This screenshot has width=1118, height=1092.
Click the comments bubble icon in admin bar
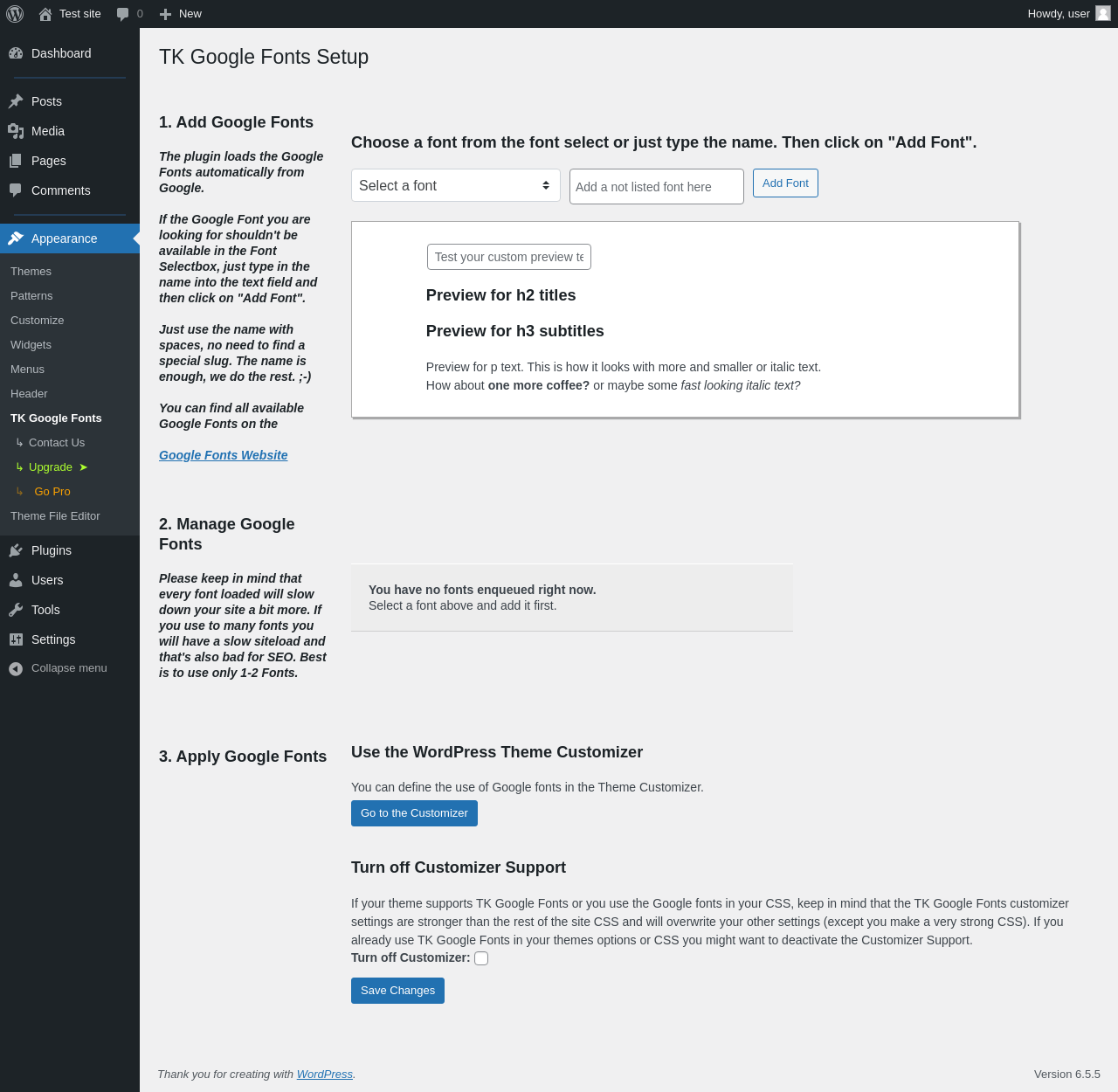pos(123,14)
